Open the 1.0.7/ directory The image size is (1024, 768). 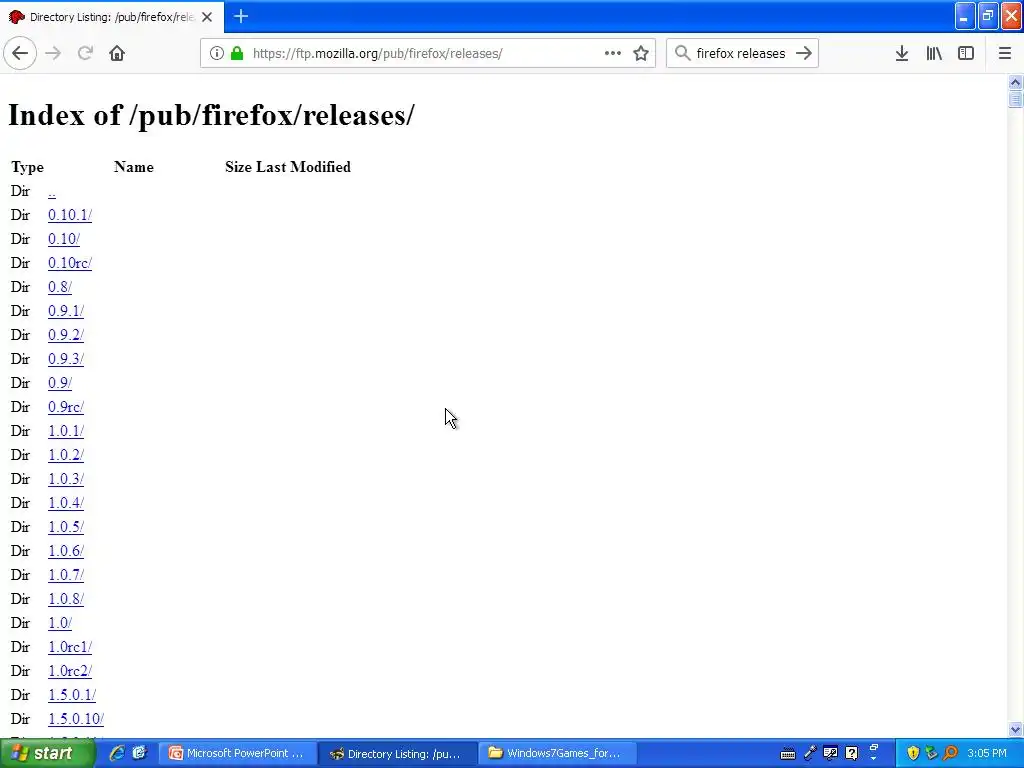click(x=66, y=575)
